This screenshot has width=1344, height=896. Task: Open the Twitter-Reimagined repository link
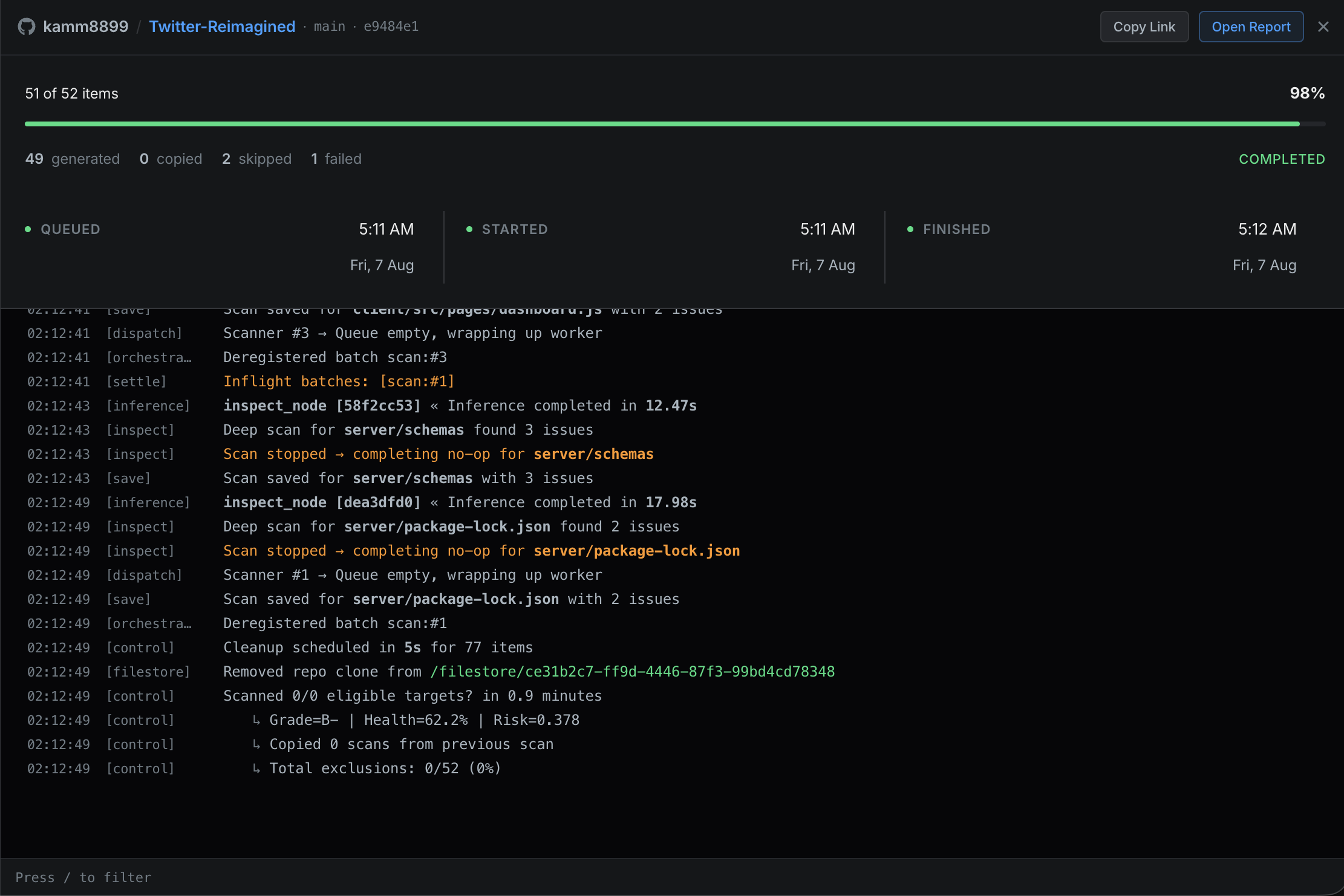coord(222,27)
